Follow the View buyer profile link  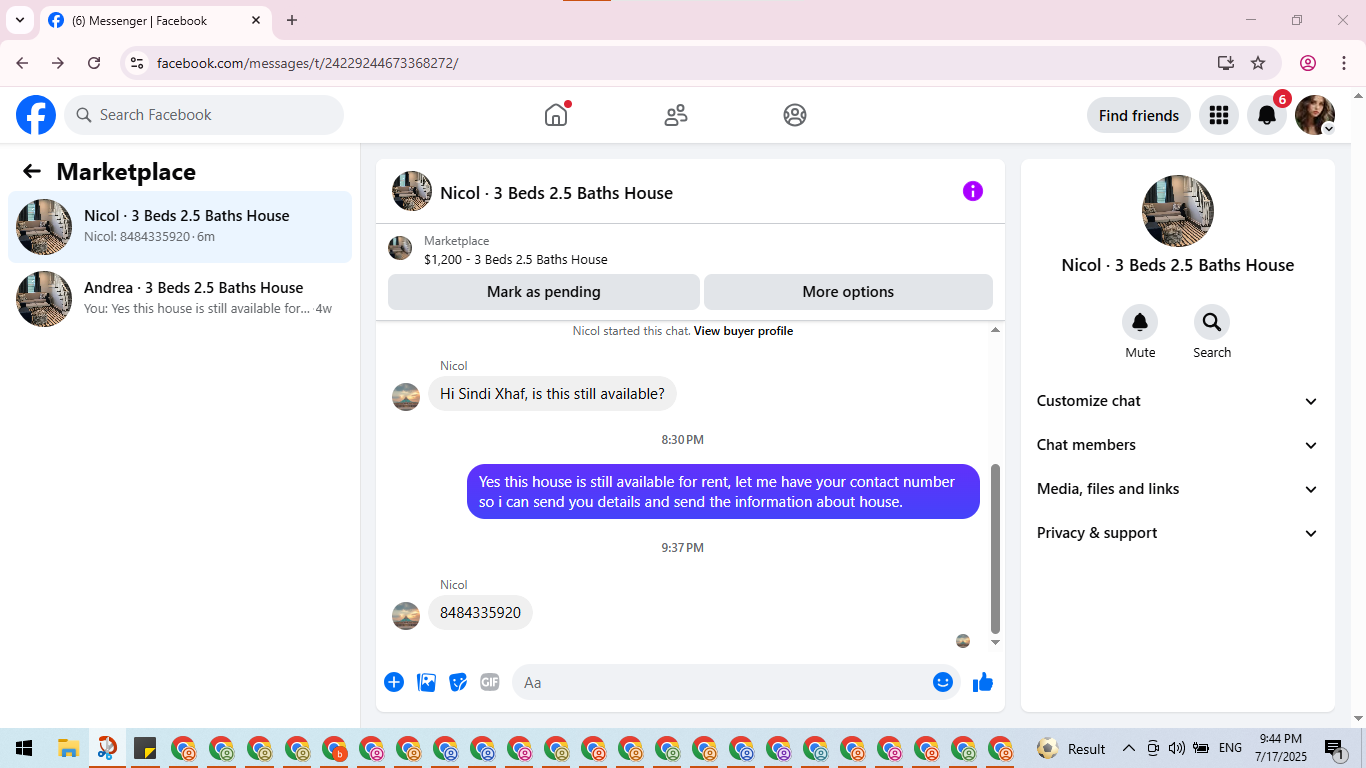pos(743,331)
